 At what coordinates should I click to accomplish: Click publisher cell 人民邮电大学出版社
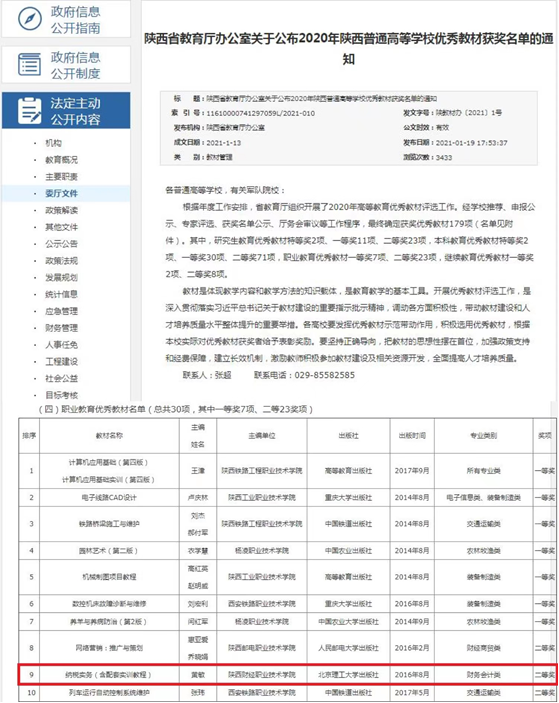pyautogui.click(x=348, y=648)
